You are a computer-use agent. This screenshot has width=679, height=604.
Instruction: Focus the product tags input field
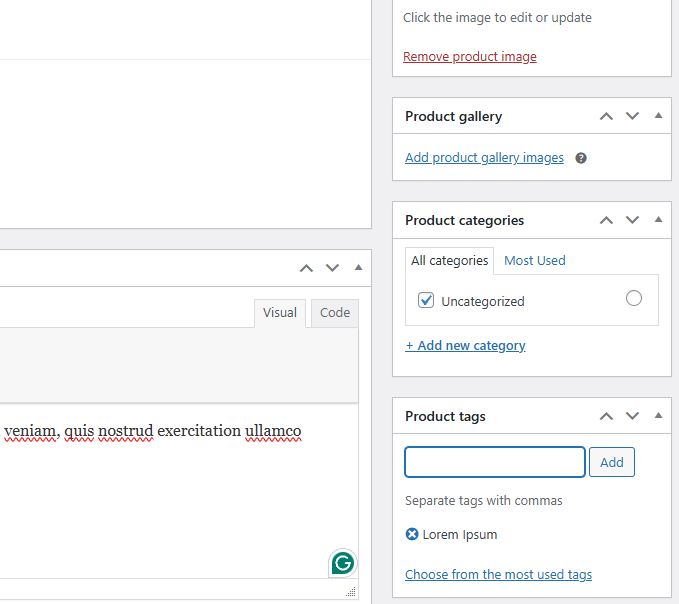pyautogui.click(x=495, y=462)
